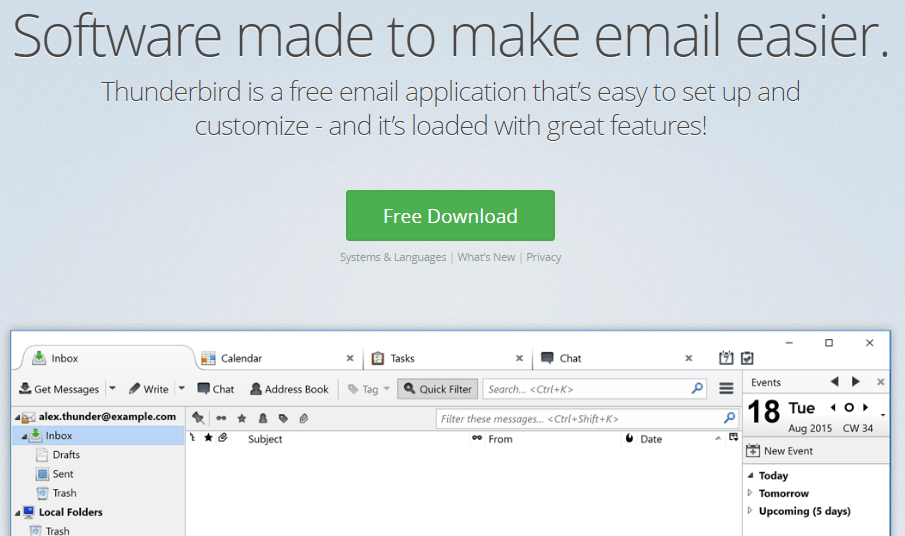Open Systems & Languages link
This screenshot has width=905, height=536.
(392, 257)
